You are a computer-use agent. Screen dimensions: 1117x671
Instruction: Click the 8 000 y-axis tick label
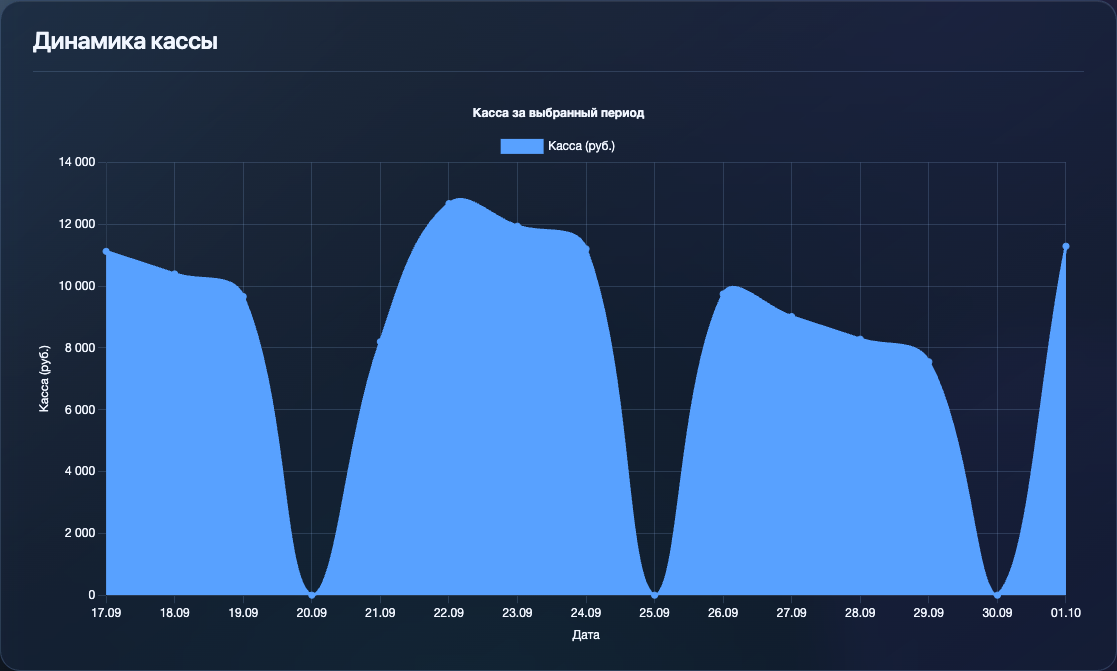[x=80, y=348]
